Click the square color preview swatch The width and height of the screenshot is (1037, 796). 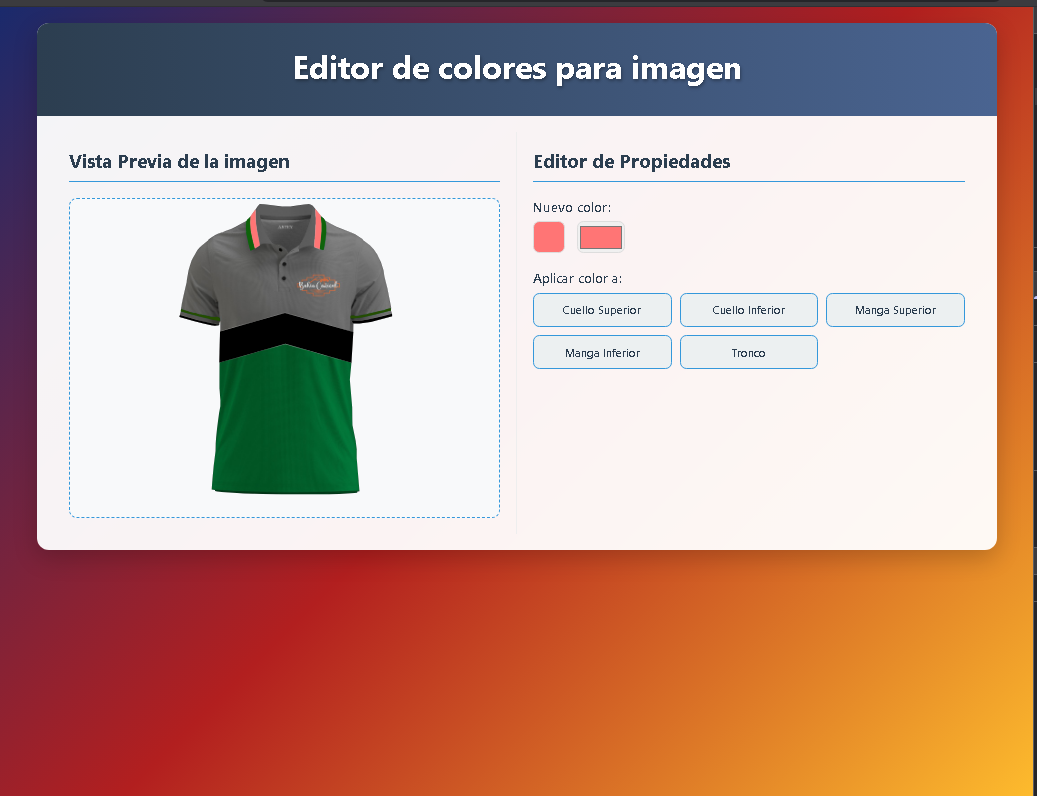click(x=549, y=237)
